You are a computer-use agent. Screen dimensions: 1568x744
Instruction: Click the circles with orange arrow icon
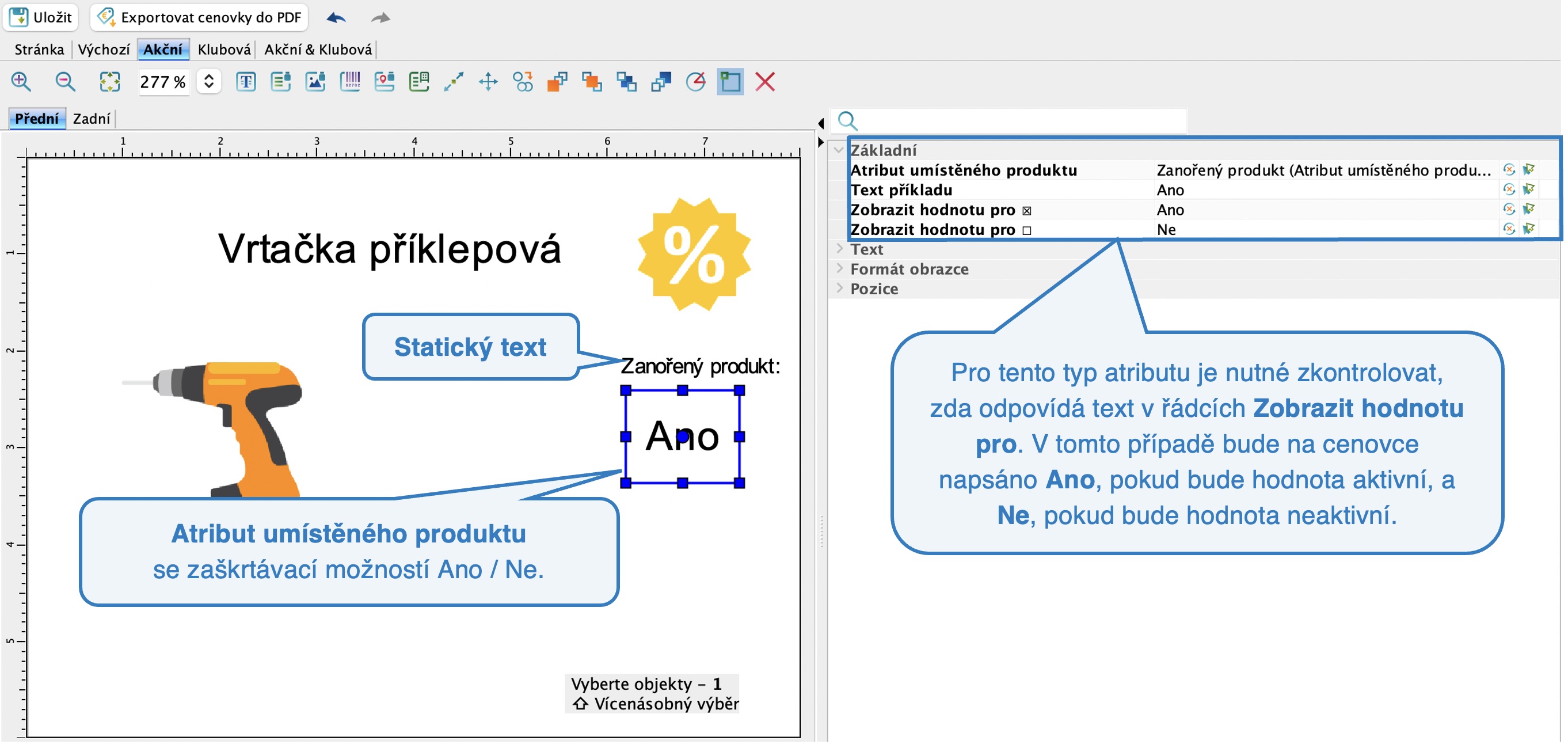[523, 82]
